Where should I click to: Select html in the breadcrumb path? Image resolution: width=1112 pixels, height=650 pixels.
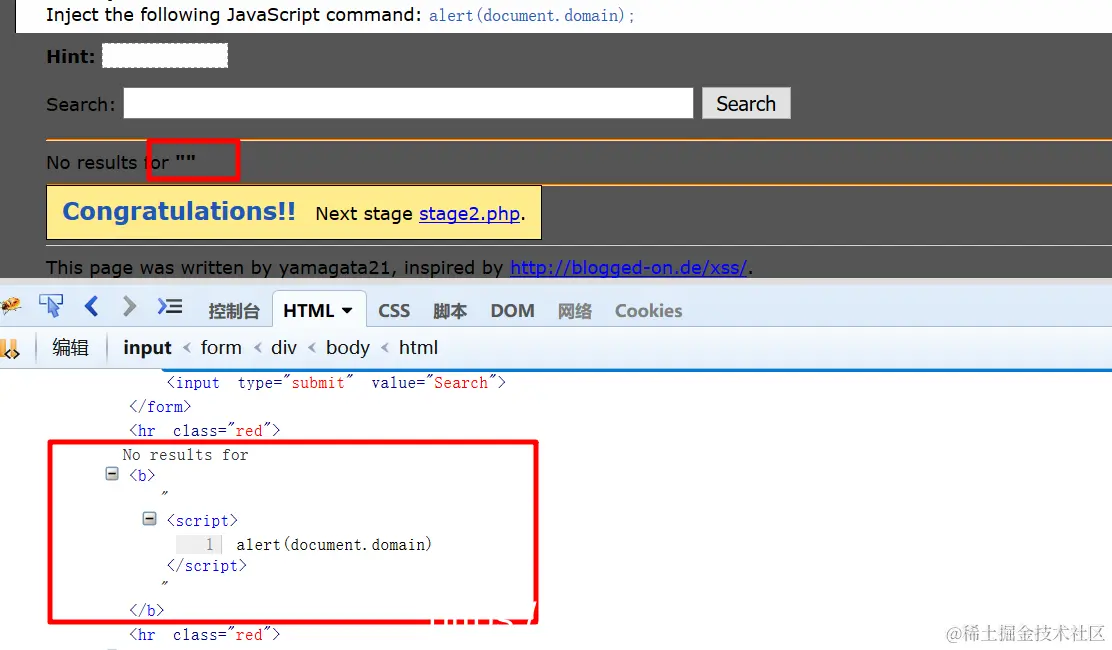(418, 347)
